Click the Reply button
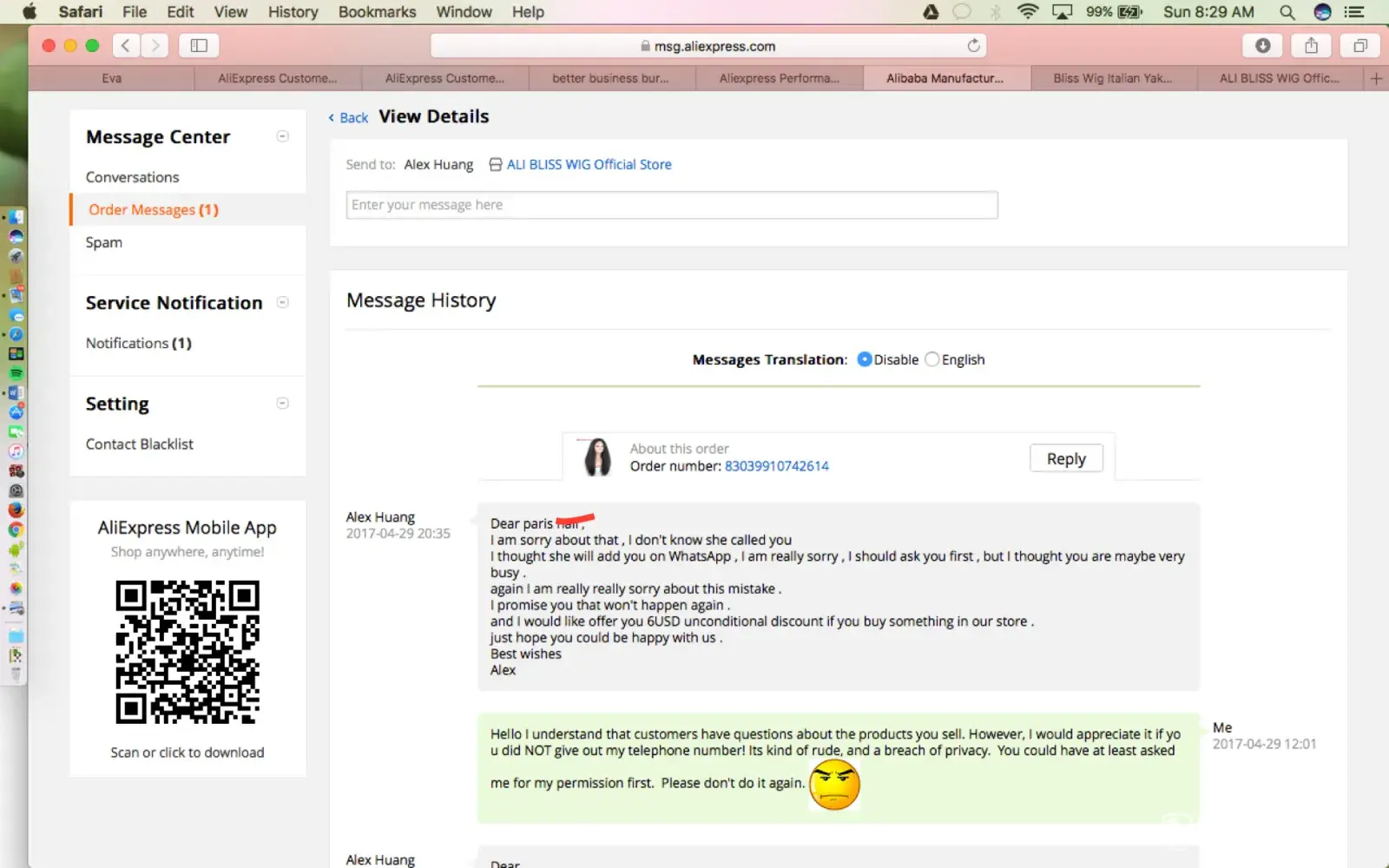 [1065, 458]
